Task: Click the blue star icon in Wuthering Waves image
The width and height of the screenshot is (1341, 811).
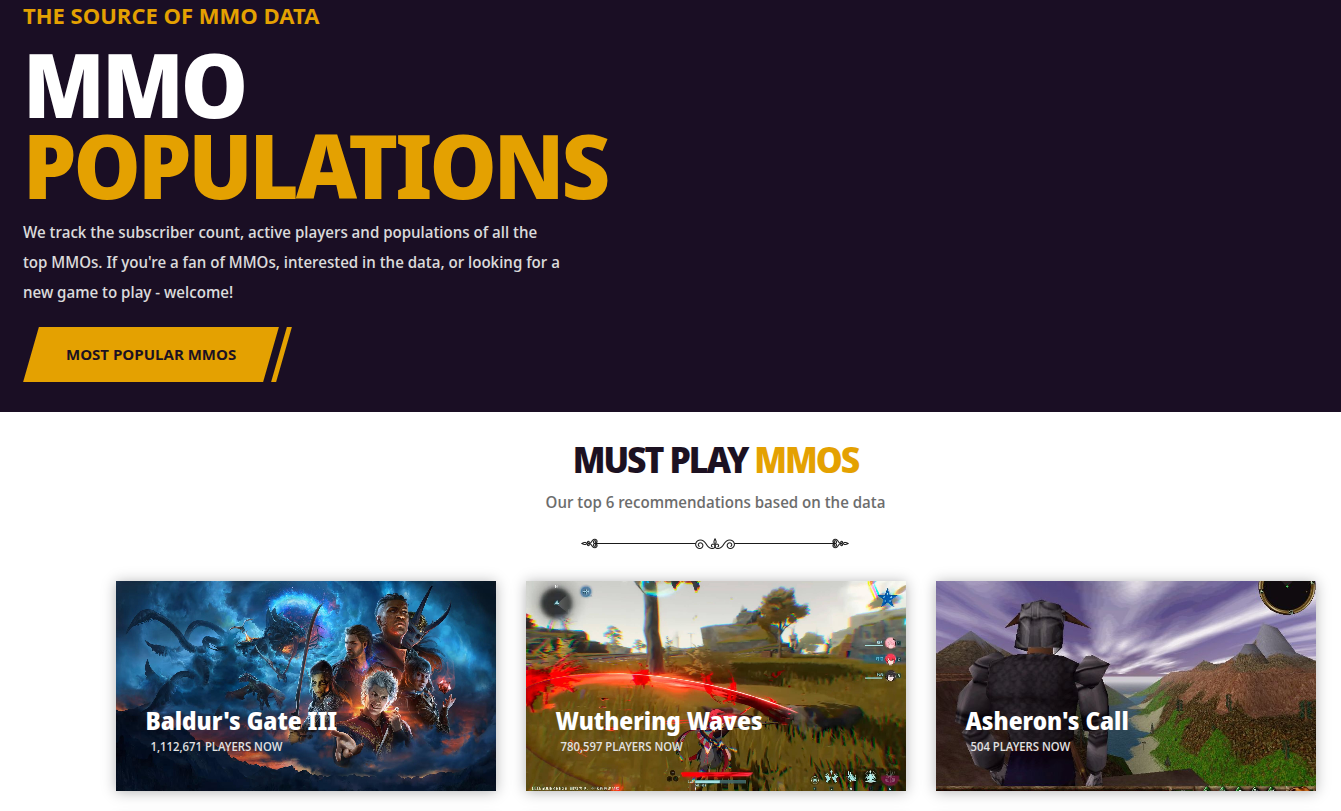Action: click(x=887, y=598)
